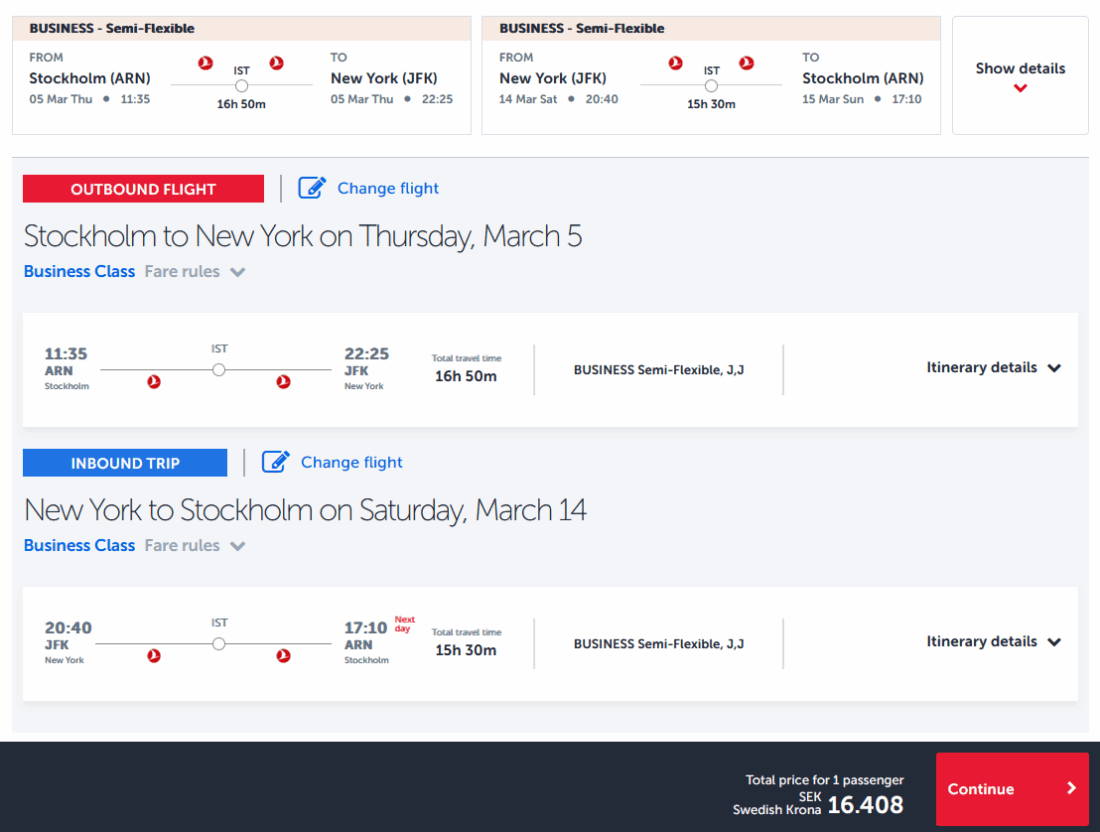
Task: Select the Stockholm to New York summary card
Action: (x=241, y=76)
